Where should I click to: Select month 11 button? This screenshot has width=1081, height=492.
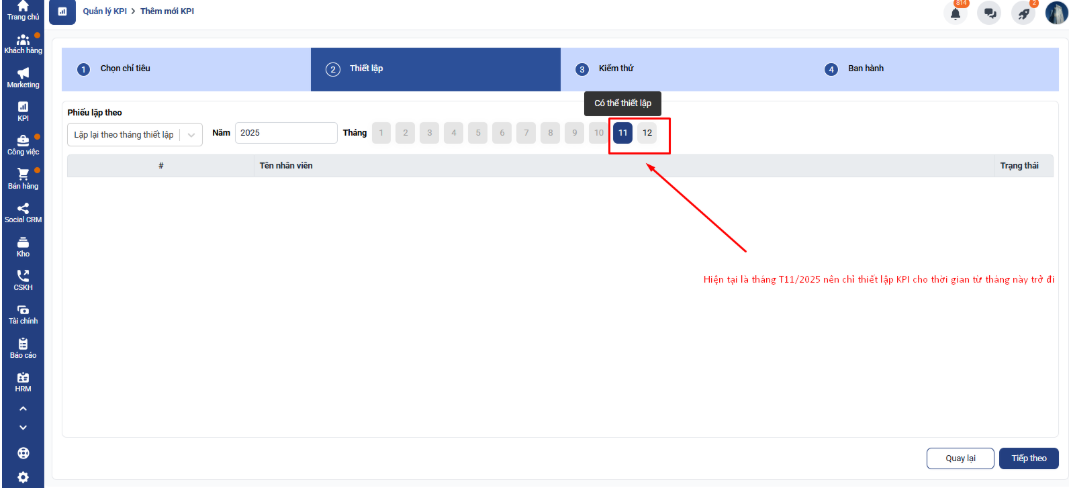[x=623, y=133]
